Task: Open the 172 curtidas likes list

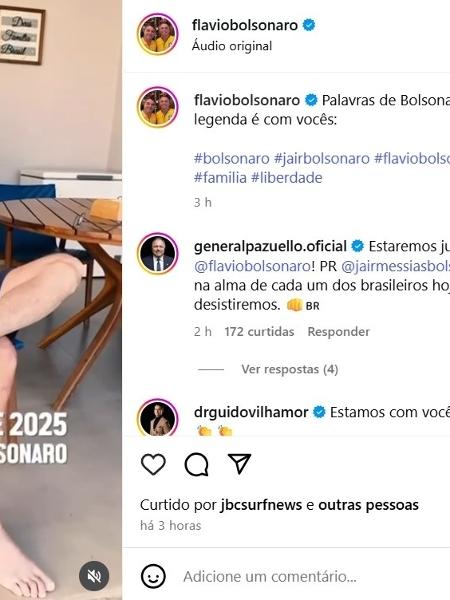Action: [x=259, y=332]
